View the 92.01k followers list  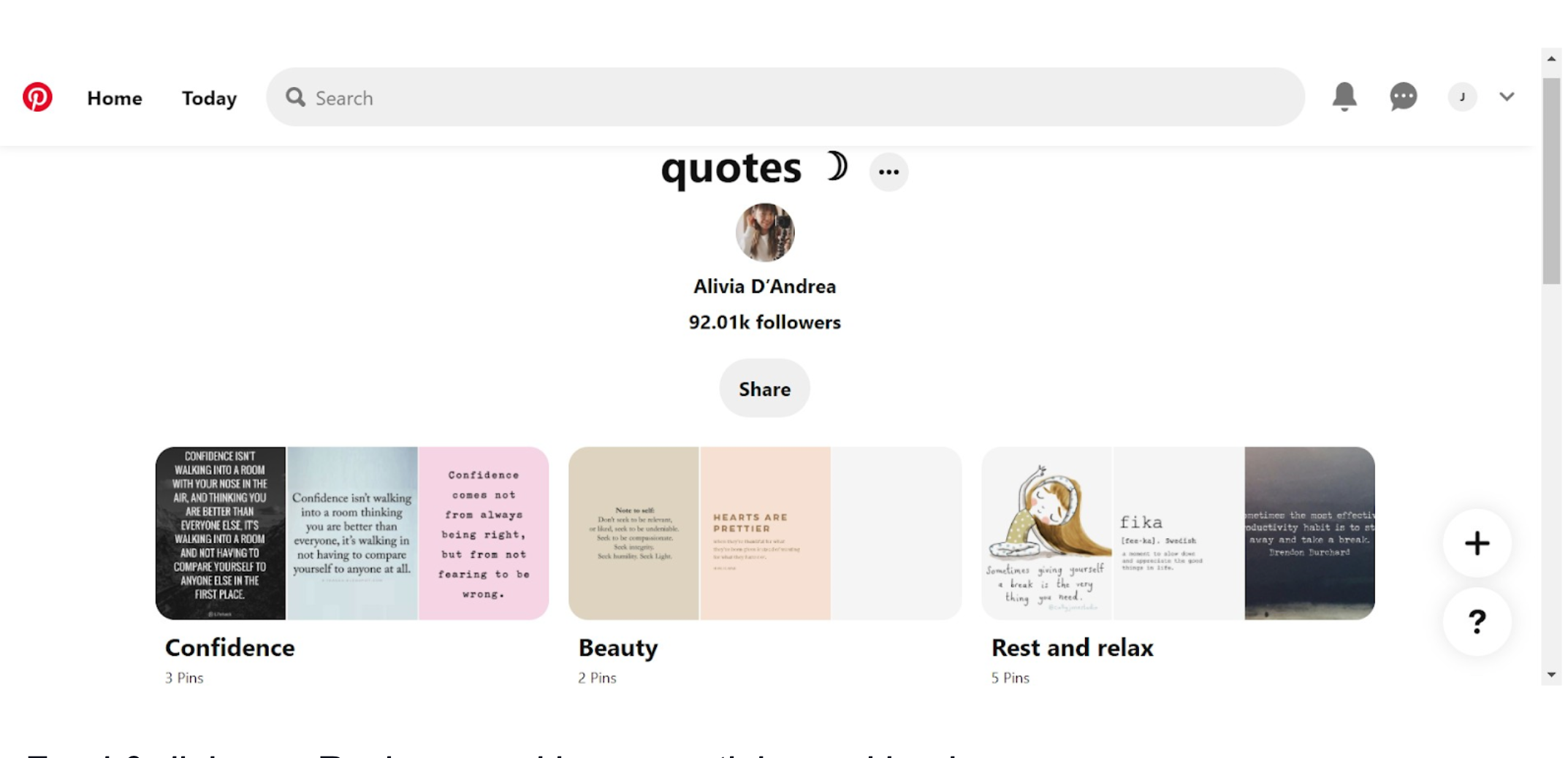point(764,321)
